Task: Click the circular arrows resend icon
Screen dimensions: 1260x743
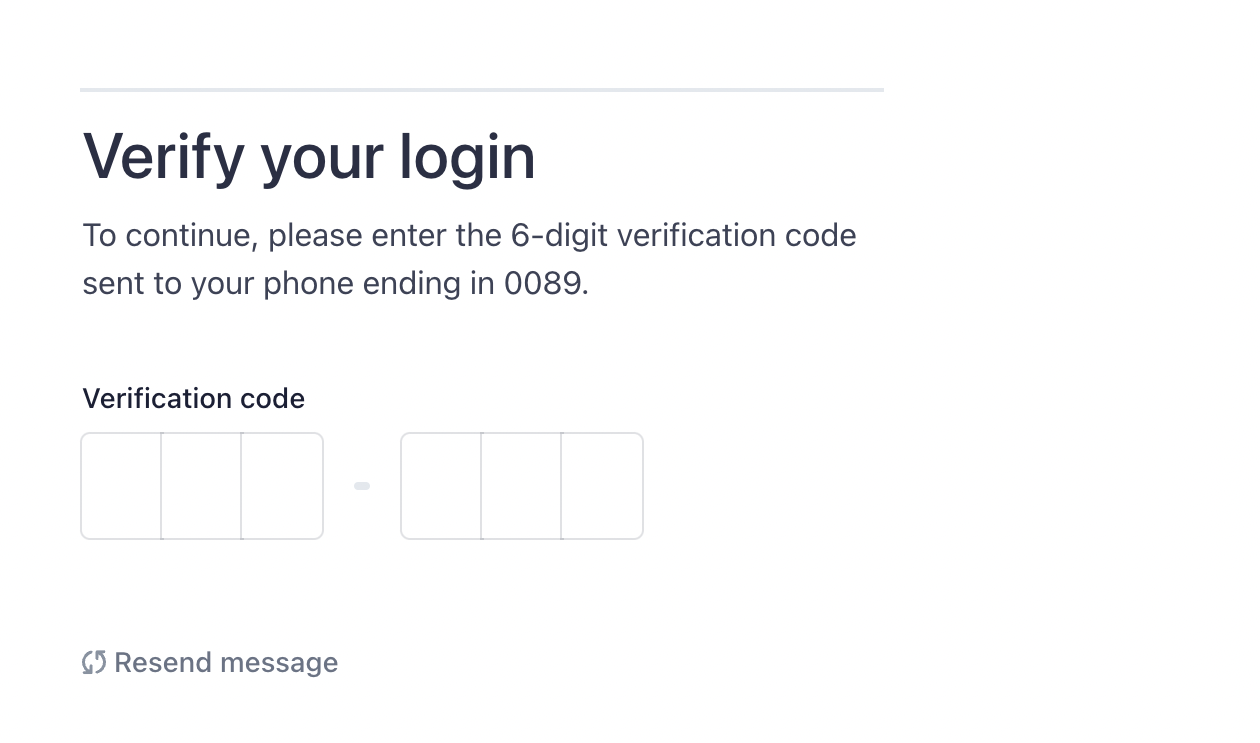Action: pyautogui.click(x=94, y=662)
